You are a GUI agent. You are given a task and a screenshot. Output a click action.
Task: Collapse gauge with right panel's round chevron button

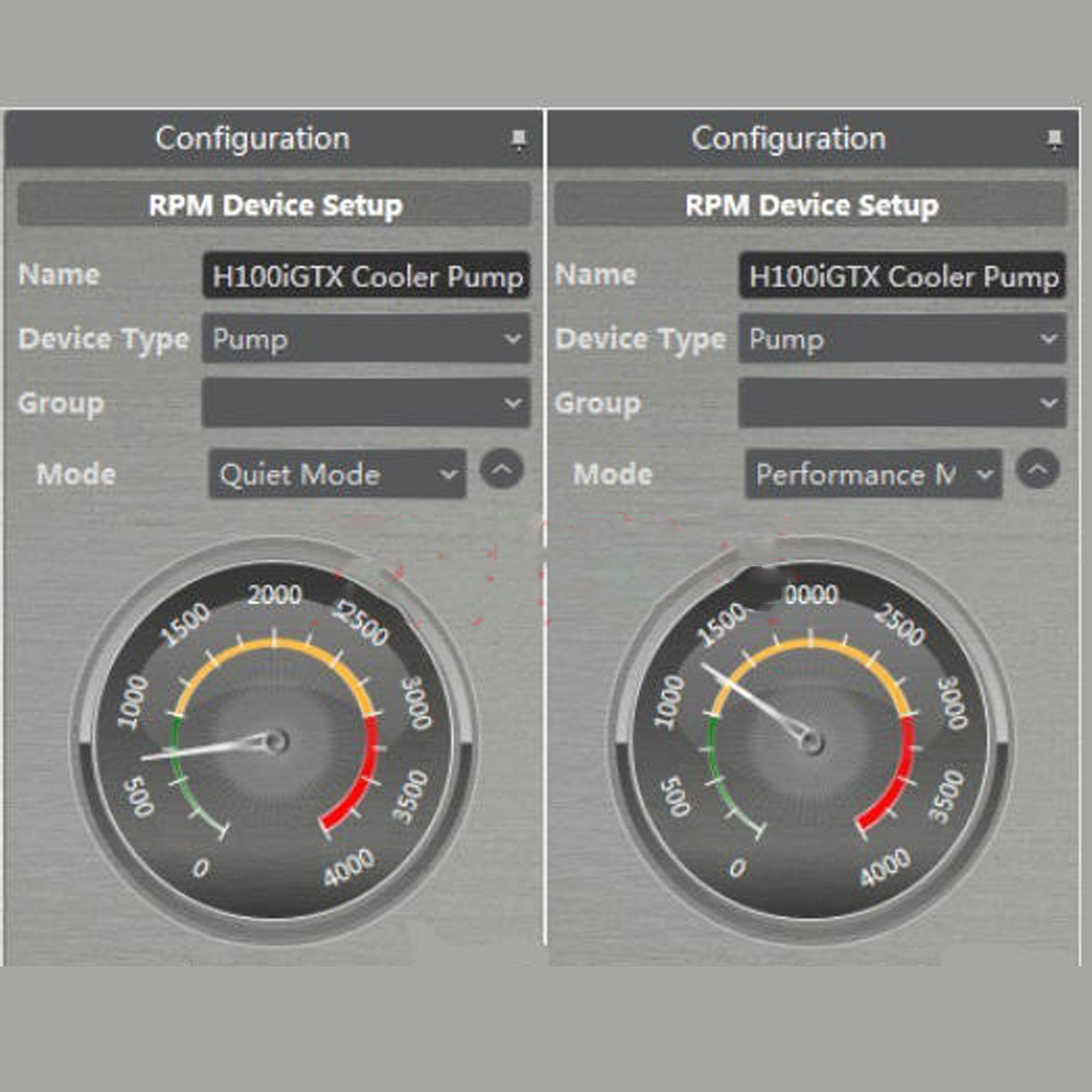[1037, 470]
